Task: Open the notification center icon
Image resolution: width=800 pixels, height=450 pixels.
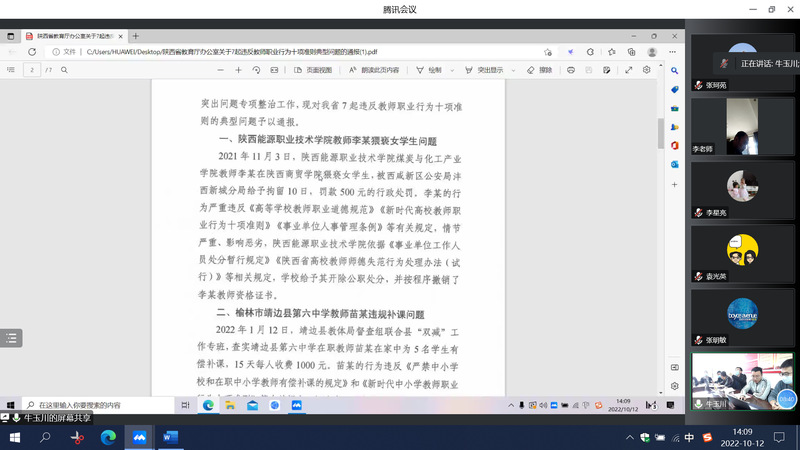Action: tap(779, 438)
